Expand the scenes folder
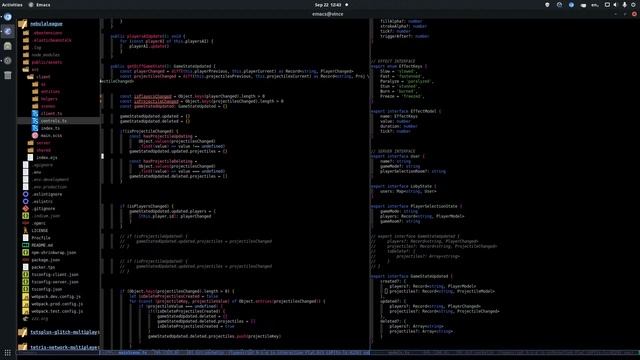Image resolution: width=640 pixels, height=360 pixels. (48, 106)
